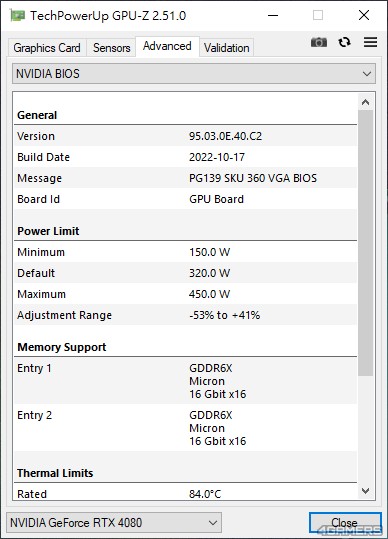Open the NVIDIA GeForce RTX 4080 GPU selector
This screenshot has height=539, width=388.
point(114,522)
